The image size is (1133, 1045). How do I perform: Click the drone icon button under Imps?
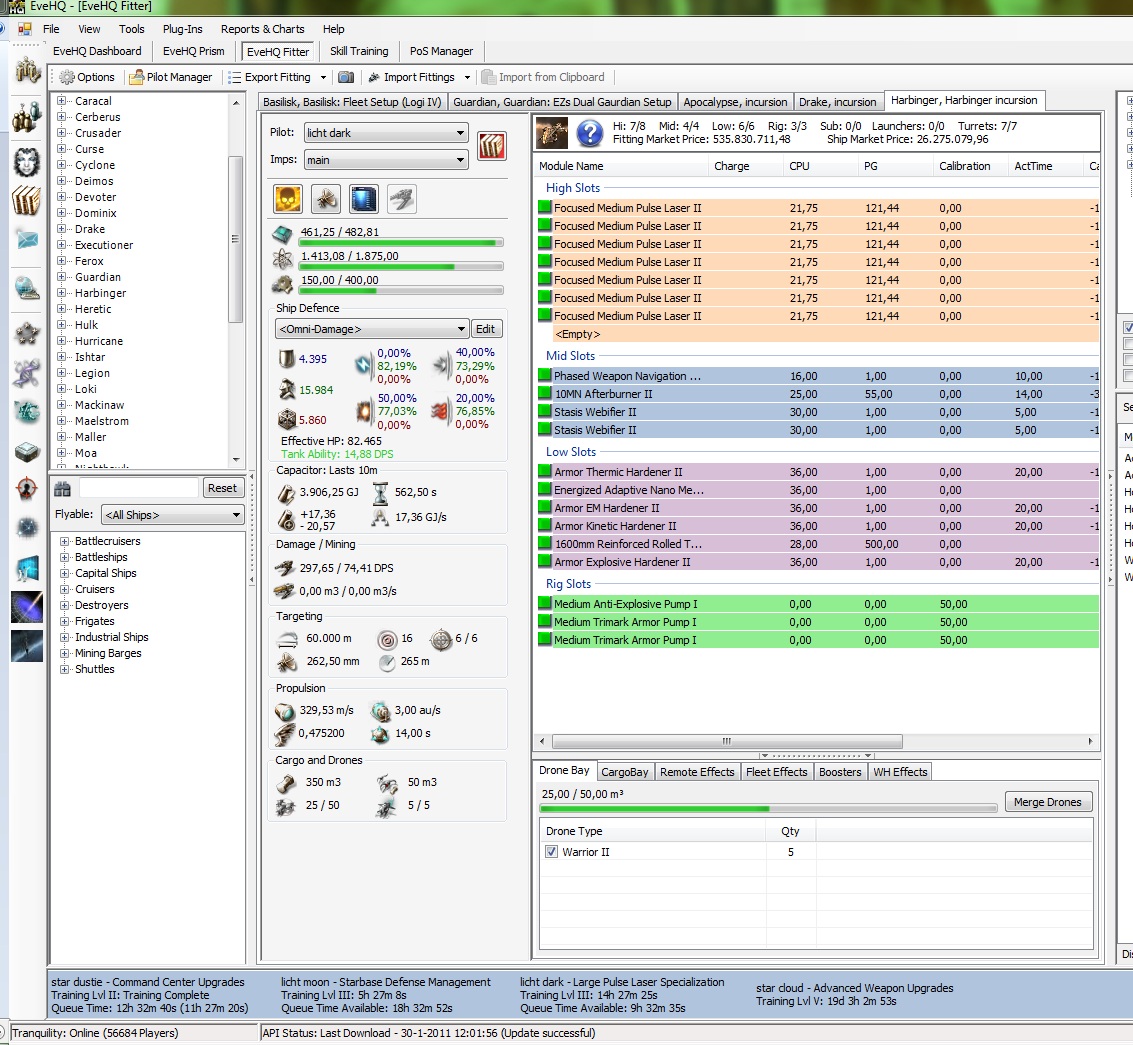326,199
